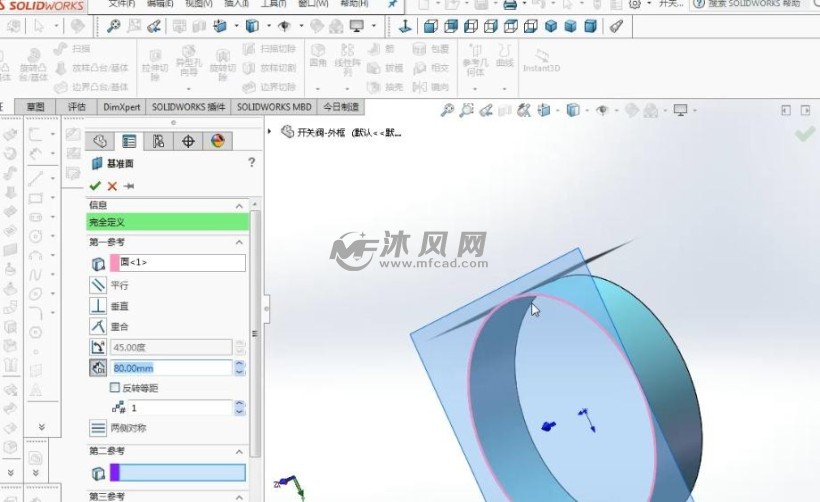Open Display Style dropdown arrow in viewport toolbar
Viewport: 820px width, 502px height.
587,110
